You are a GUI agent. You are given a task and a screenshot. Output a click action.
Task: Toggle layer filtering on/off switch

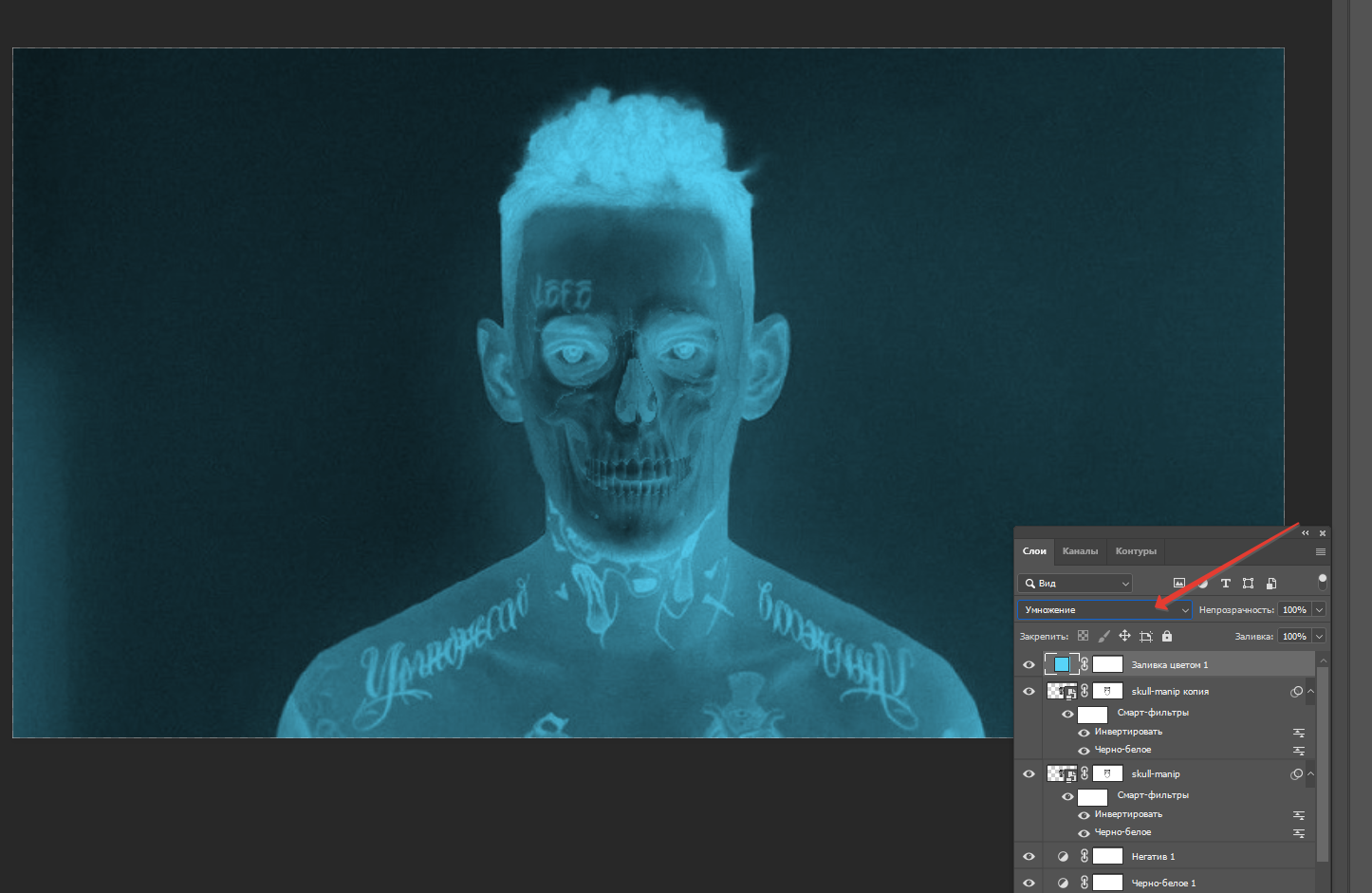(x=1323, y=581)
